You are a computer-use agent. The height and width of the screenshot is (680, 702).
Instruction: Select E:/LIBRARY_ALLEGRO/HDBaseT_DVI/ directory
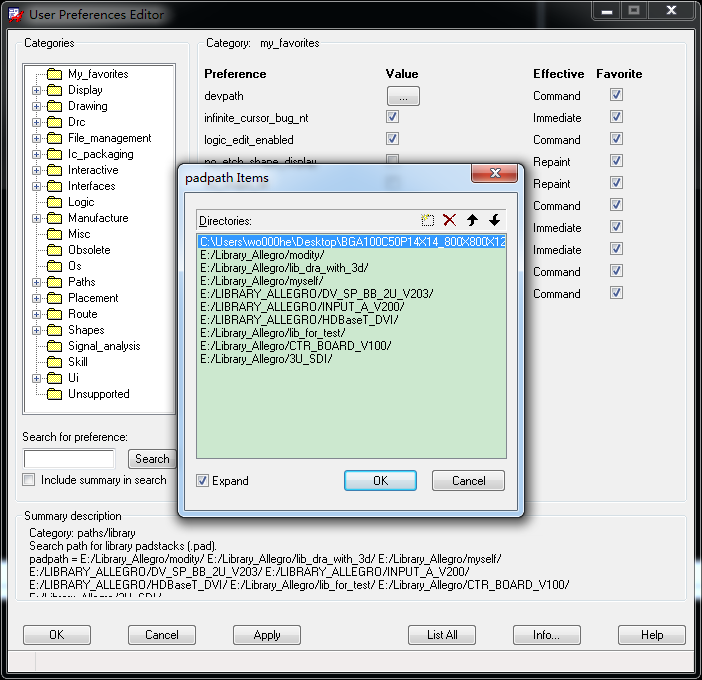[351, 320]
